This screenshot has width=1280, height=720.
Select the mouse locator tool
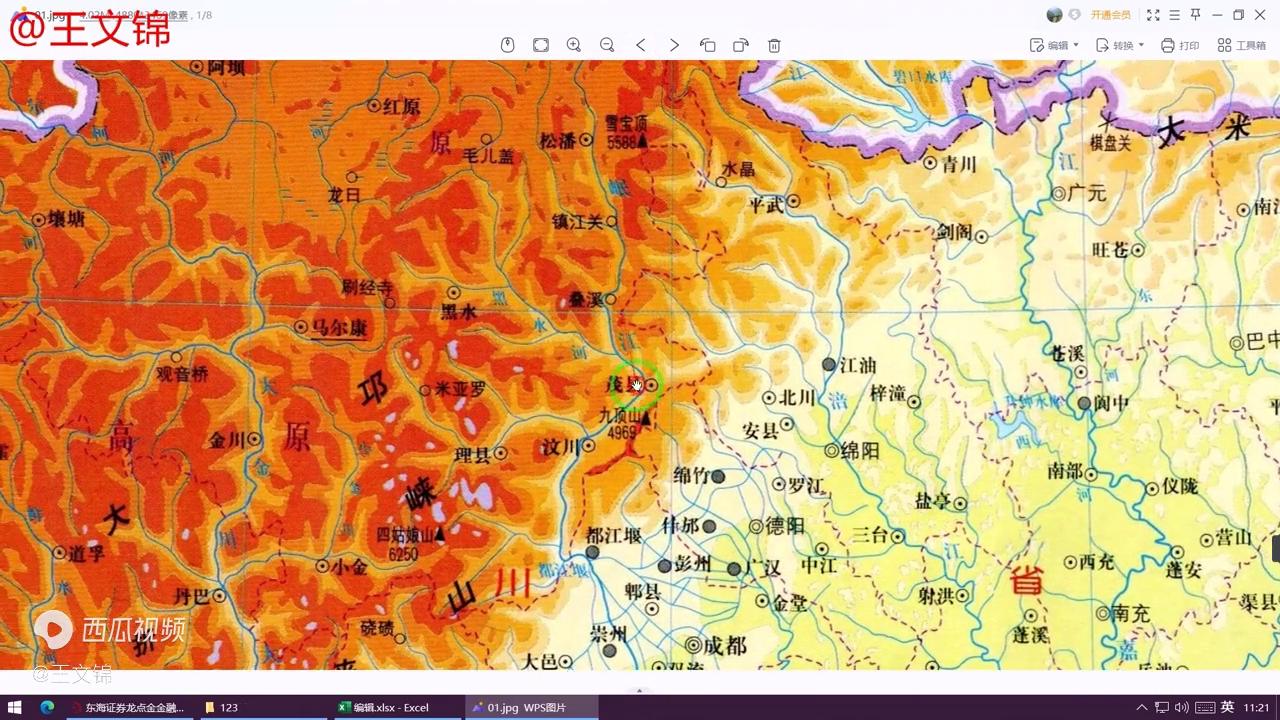click(508, 45)
